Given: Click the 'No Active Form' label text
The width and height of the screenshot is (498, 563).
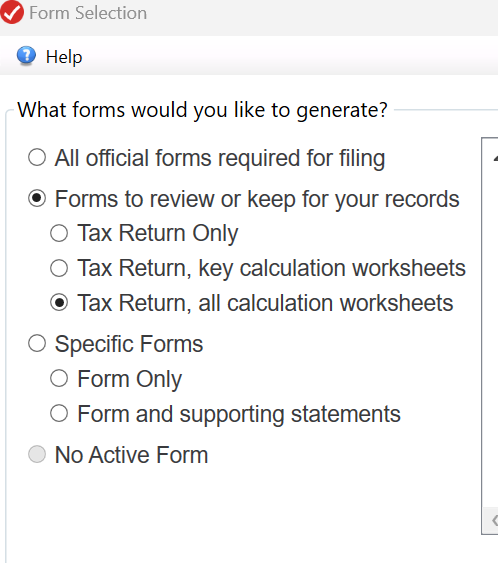Looking at the screenshot, I should [131, 455].
